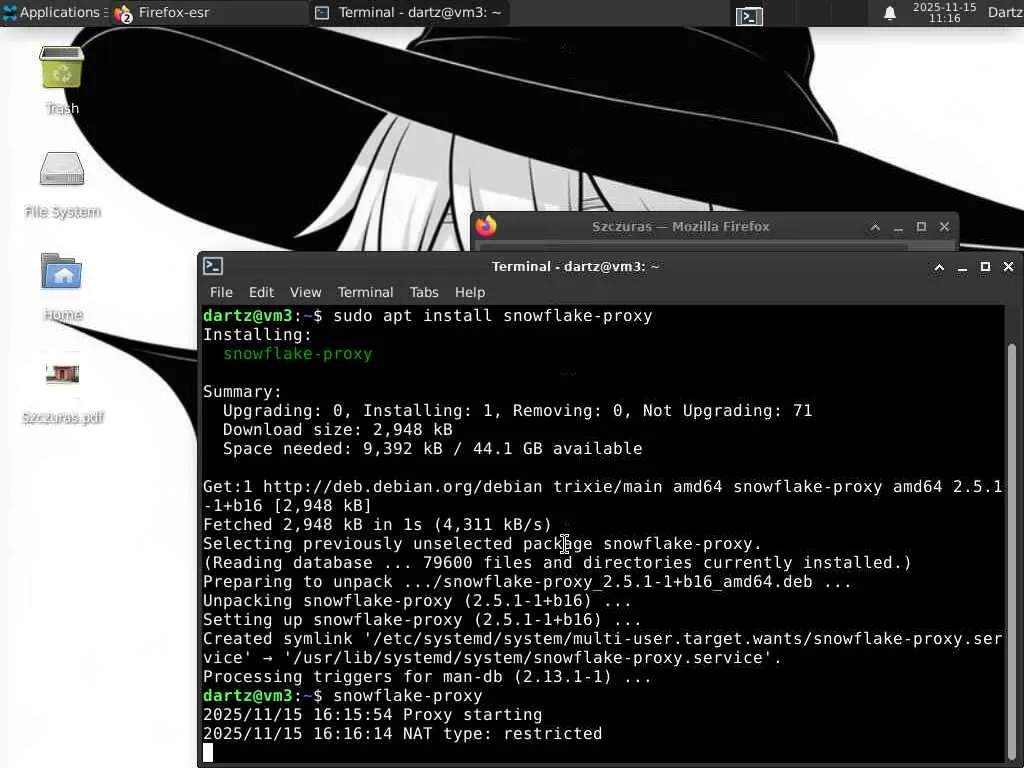
Task: Close the Terminal window
Action: (x=1008, y=266)
